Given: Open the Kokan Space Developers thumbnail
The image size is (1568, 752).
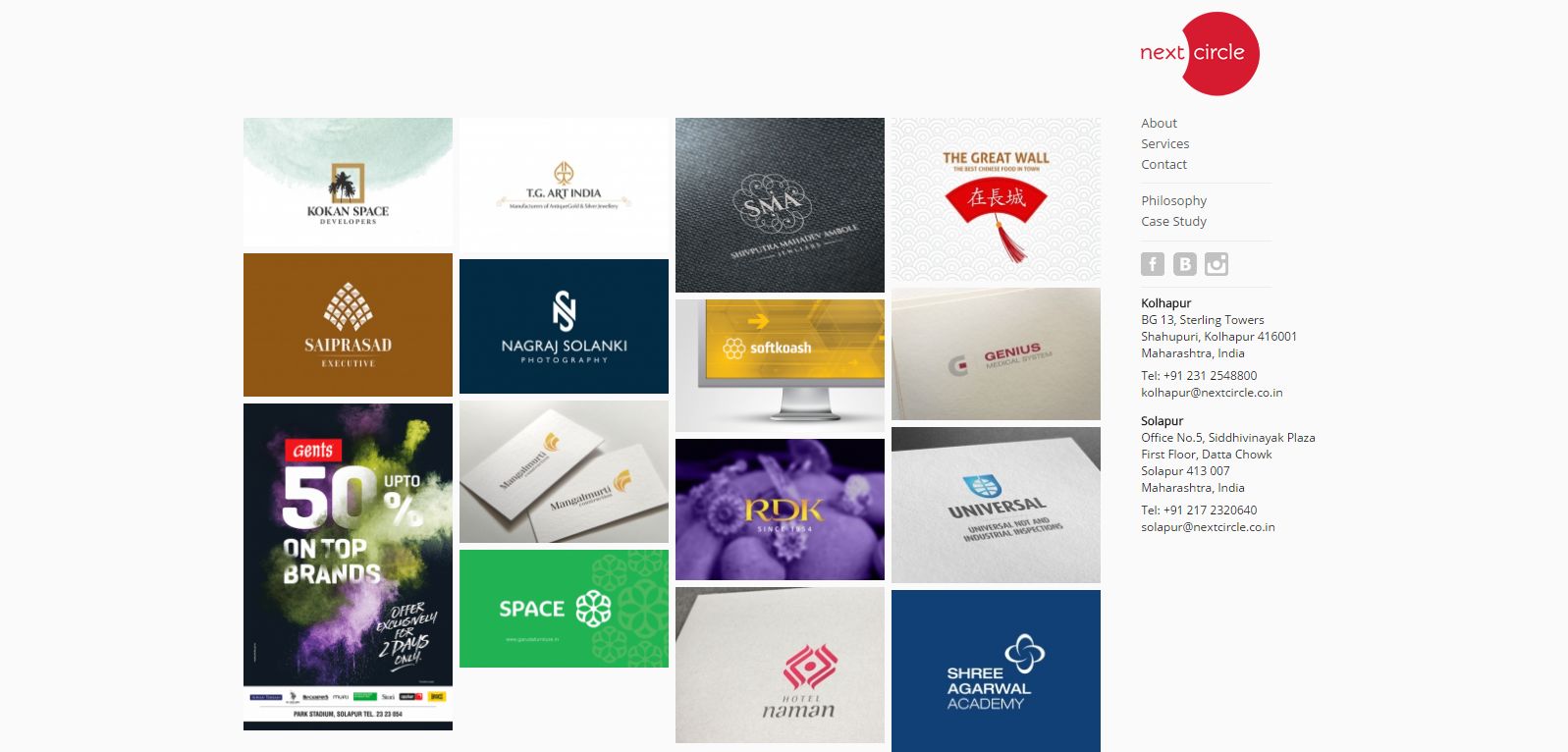Looking at the screenshot, I should pyautogui.click(x=348, y=182).
